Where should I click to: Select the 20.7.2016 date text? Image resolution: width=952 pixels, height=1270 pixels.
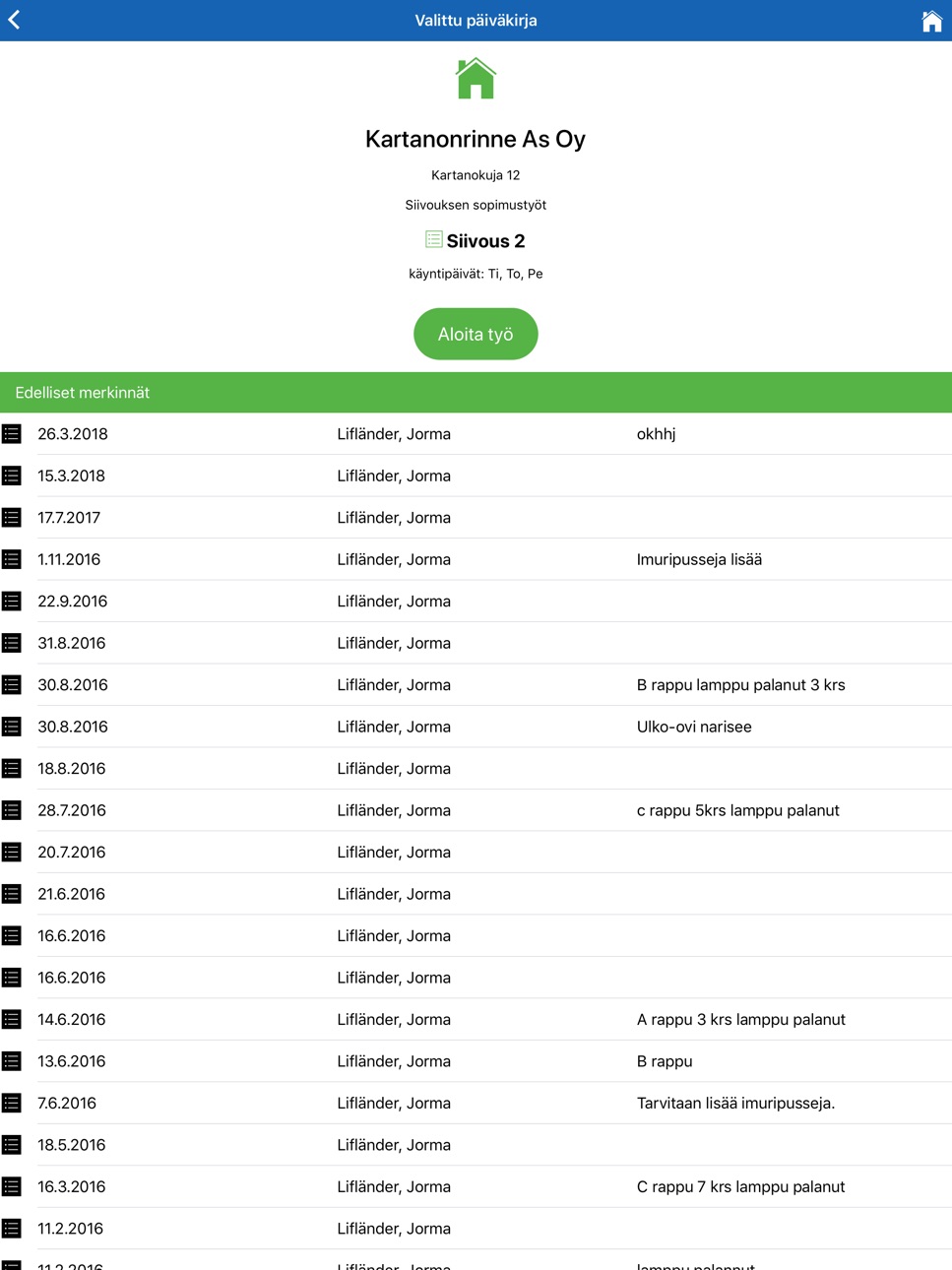tap(72, 853)
